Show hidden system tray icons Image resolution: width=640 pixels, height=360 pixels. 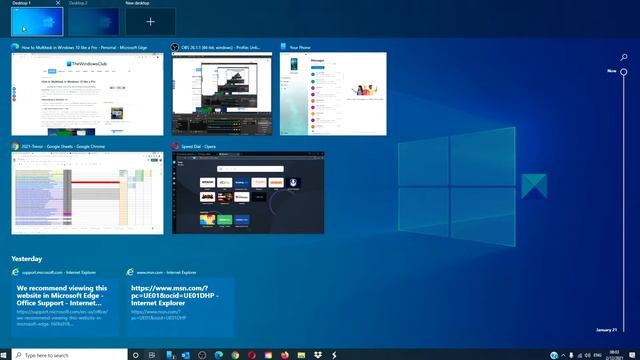click(563, 355)
